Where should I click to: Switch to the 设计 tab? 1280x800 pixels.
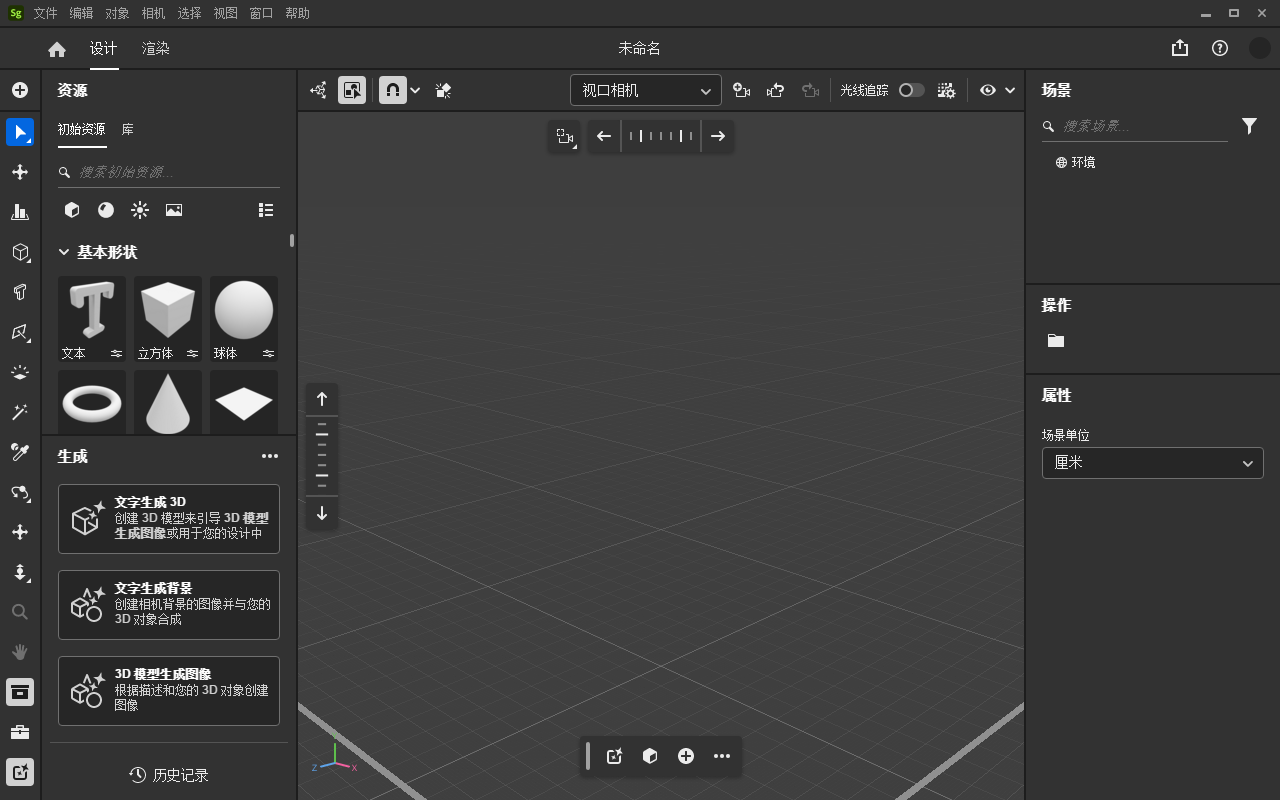point(104,48)
